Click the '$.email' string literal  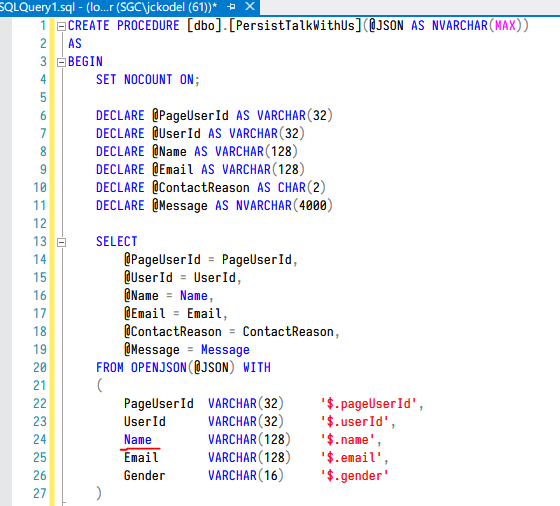point(351,458)
